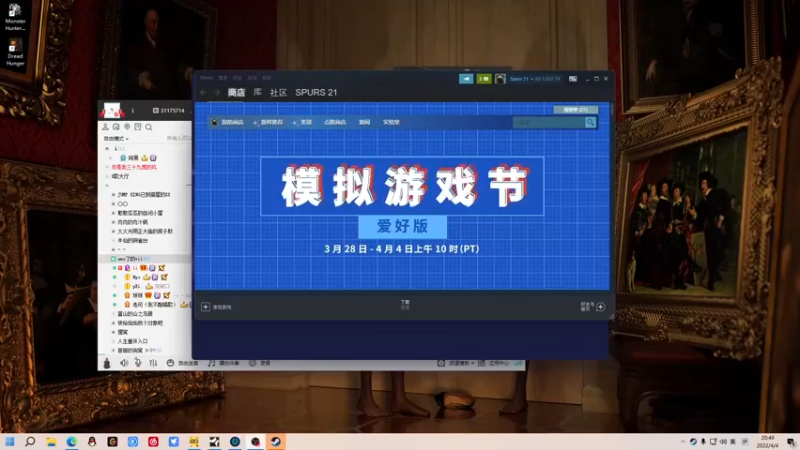The width and height of the screenshot is (800, 450).
Task: Toggle the microphone icon in chat bar
Action: click(x=138, y=363)
